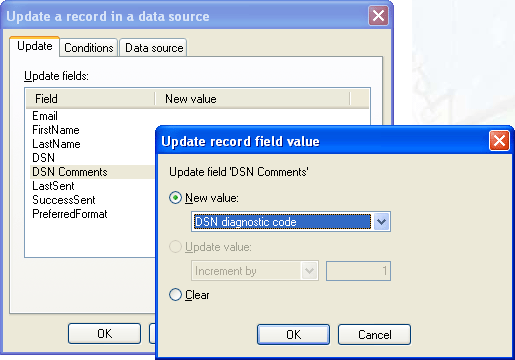Screen dimensions: 515x360
Task: Click the Field column header
Action: (x=90, y=99)
